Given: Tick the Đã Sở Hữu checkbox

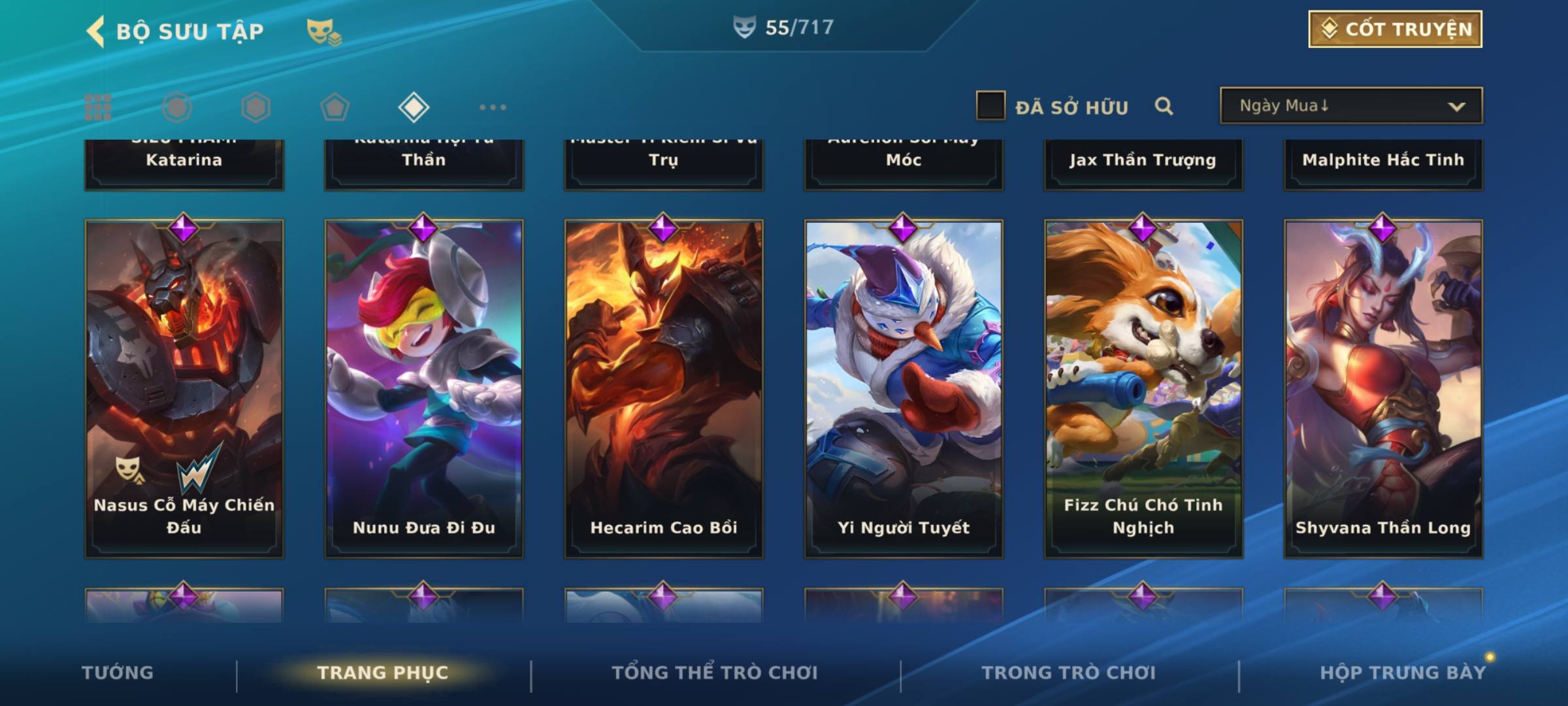Looking at the screenshot, I should (x=990, y=105).
